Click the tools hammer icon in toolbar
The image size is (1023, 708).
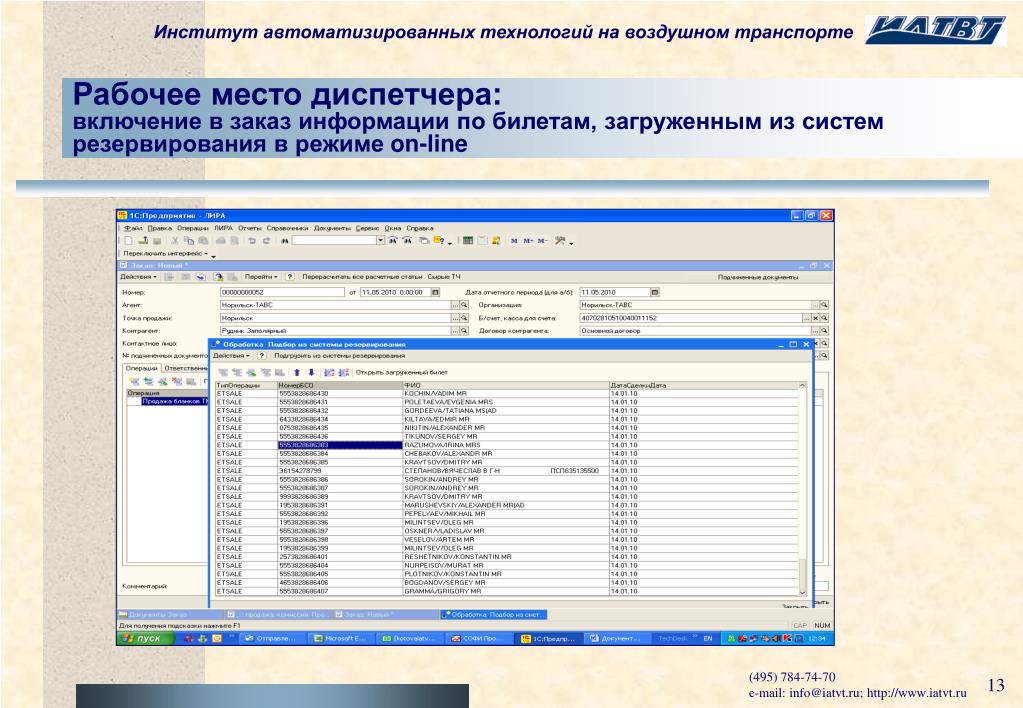[x=560, y=241]
